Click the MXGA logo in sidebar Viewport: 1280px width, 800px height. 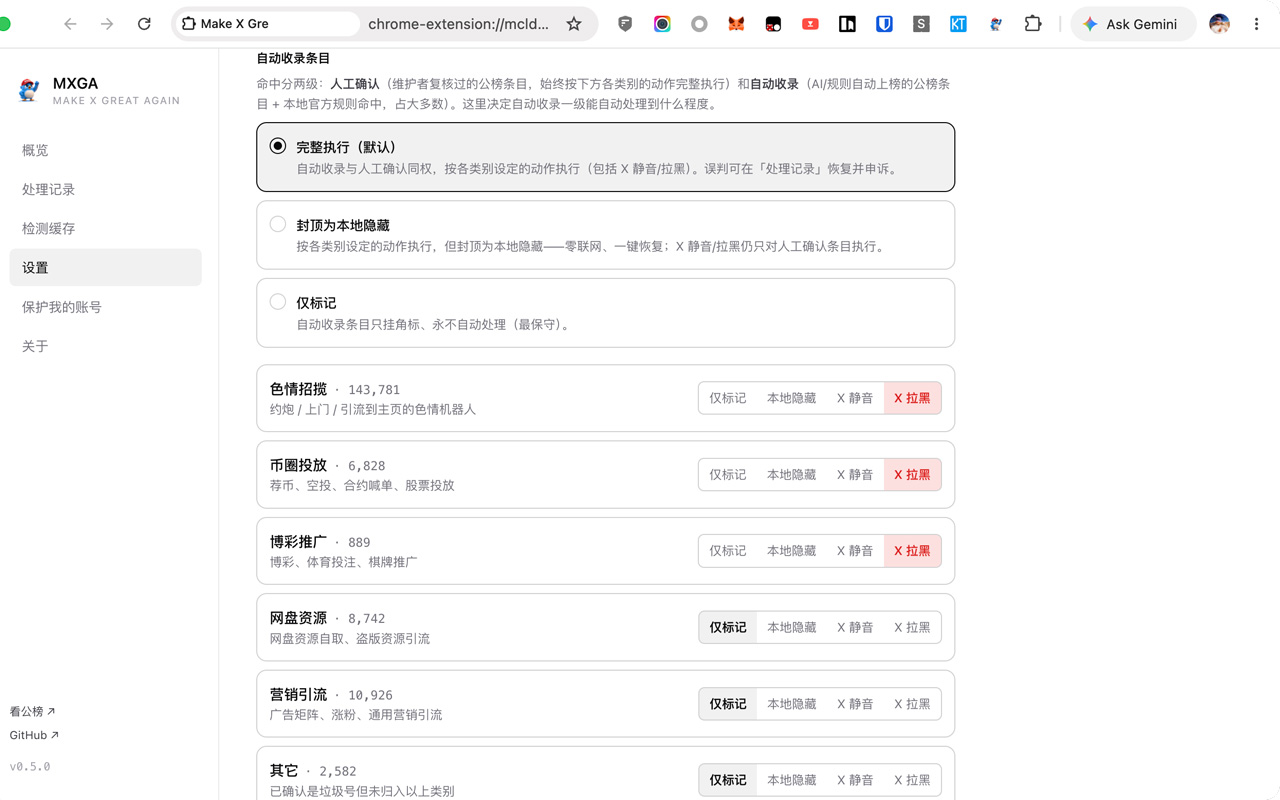pos(30,91)
